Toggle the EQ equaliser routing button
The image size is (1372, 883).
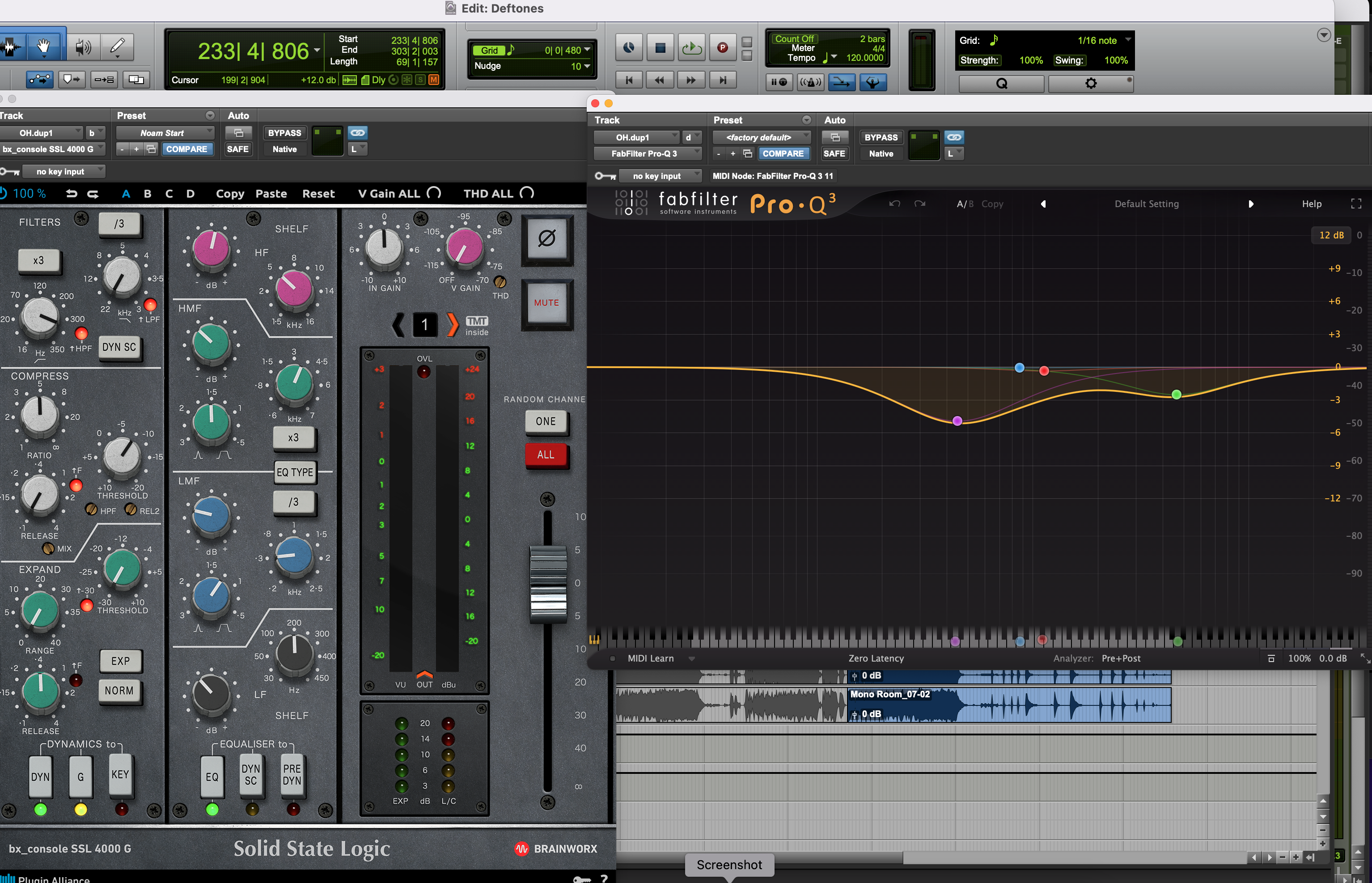[212, 777]
